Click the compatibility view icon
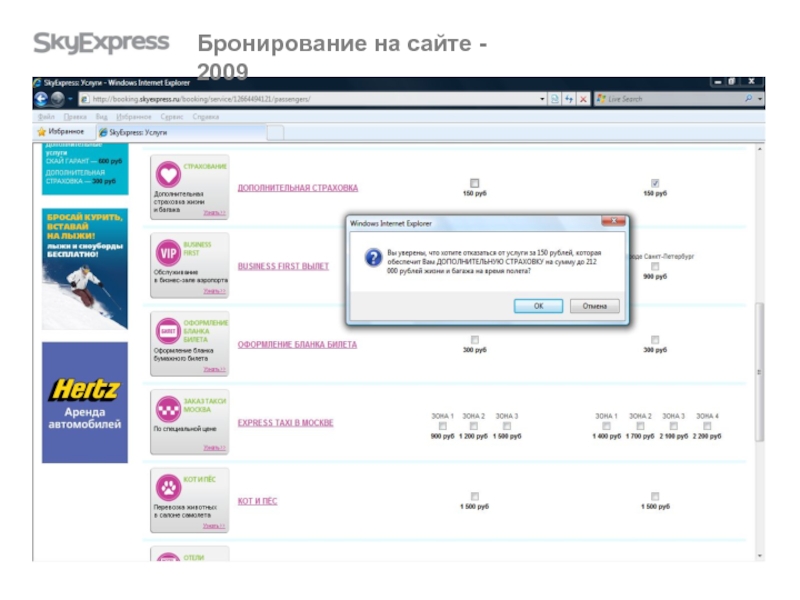 coord(555,99)
